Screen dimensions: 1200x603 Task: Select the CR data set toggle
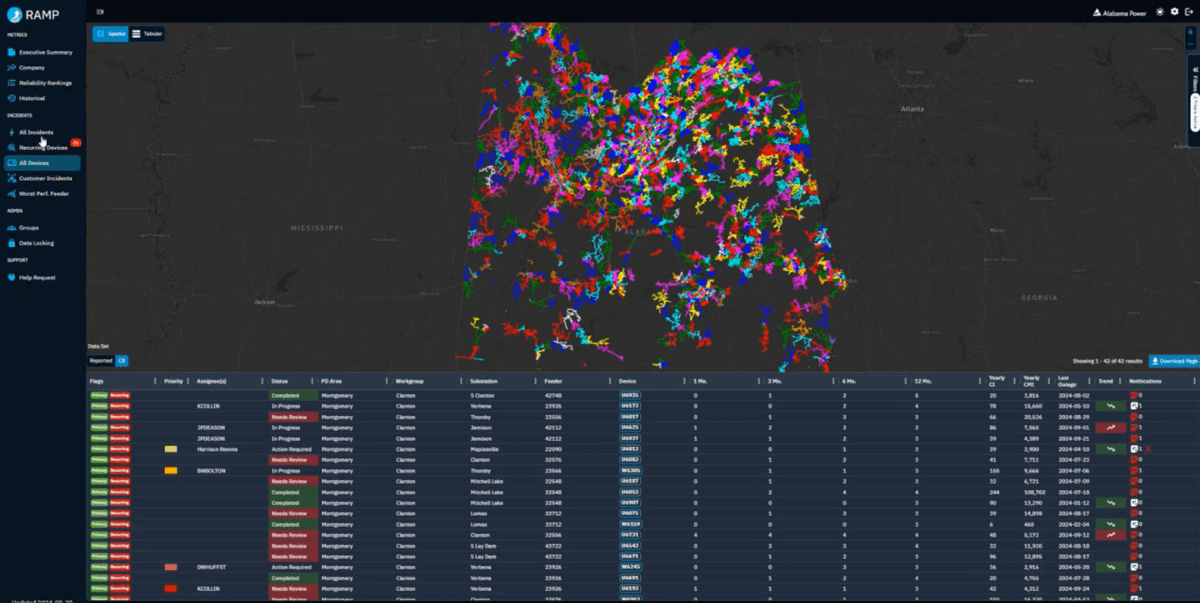pos(122,360)
